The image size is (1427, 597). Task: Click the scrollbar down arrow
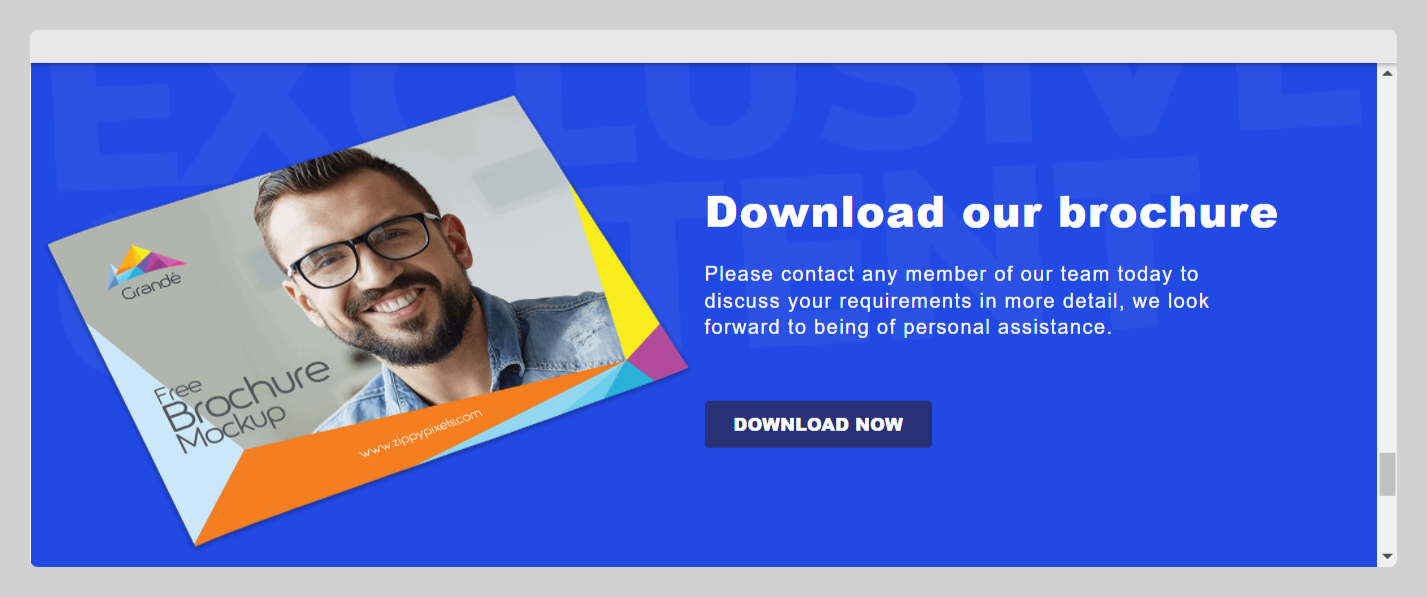tap(1387, 555)
